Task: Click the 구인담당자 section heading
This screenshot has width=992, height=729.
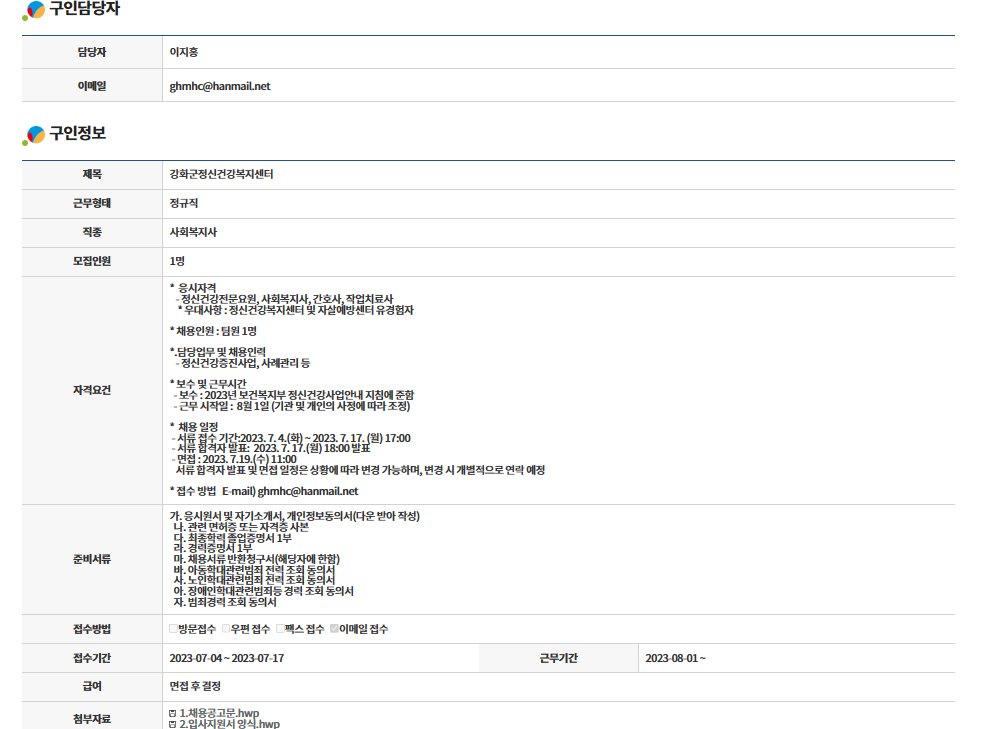Action: 84,10
